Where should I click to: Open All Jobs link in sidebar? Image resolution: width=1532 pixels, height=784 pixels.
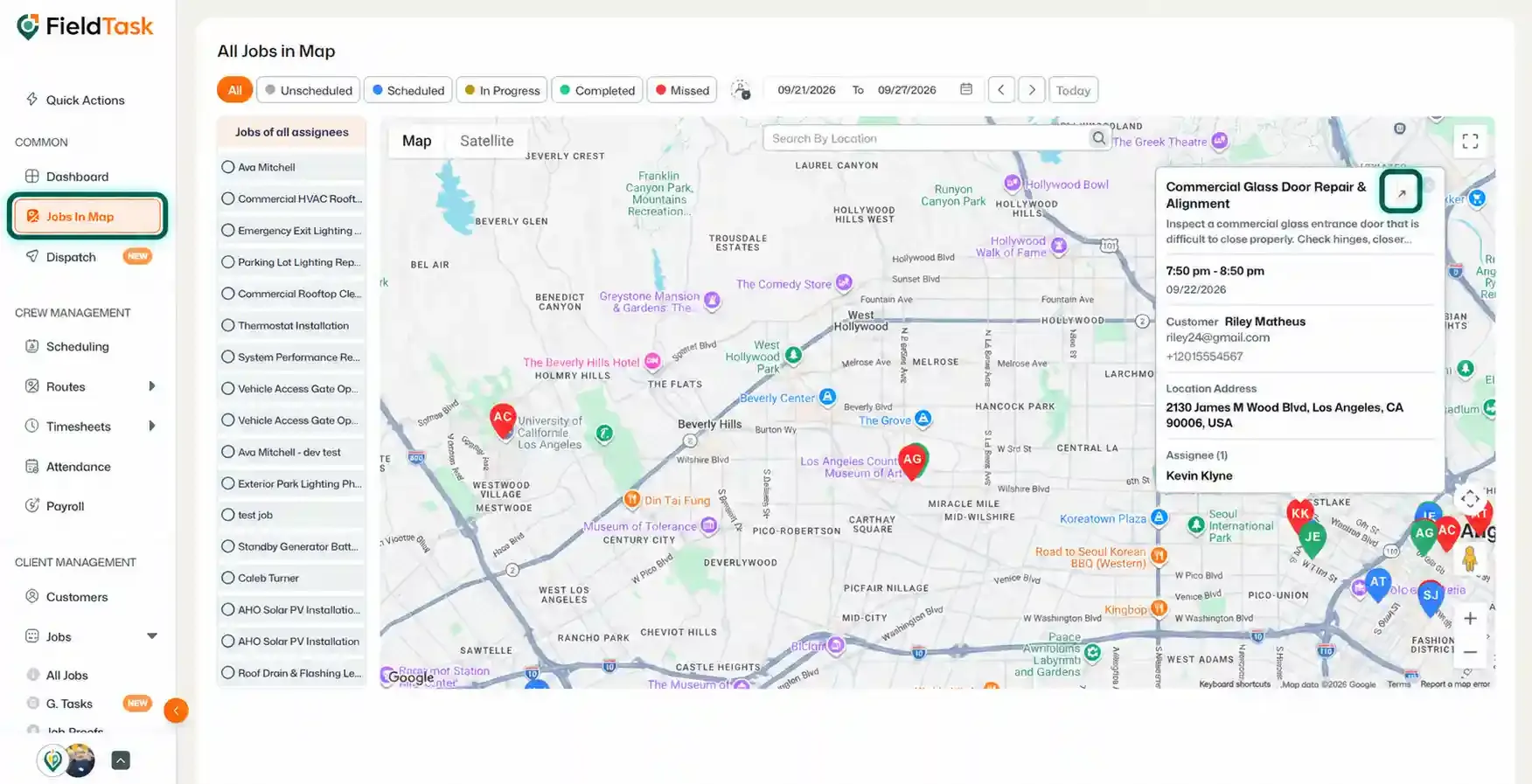coord(66,676)
